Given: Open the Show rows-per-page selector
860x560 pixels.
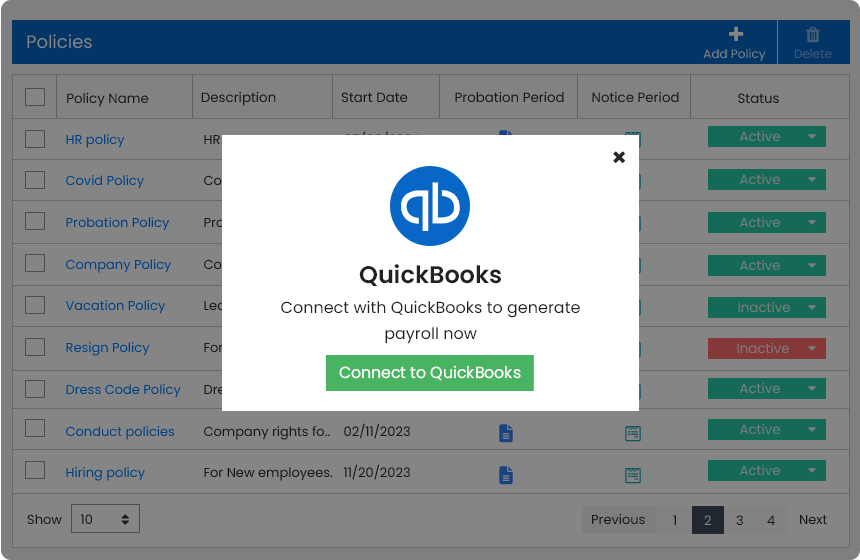Looking at the screenshot, I should [105, 519].
